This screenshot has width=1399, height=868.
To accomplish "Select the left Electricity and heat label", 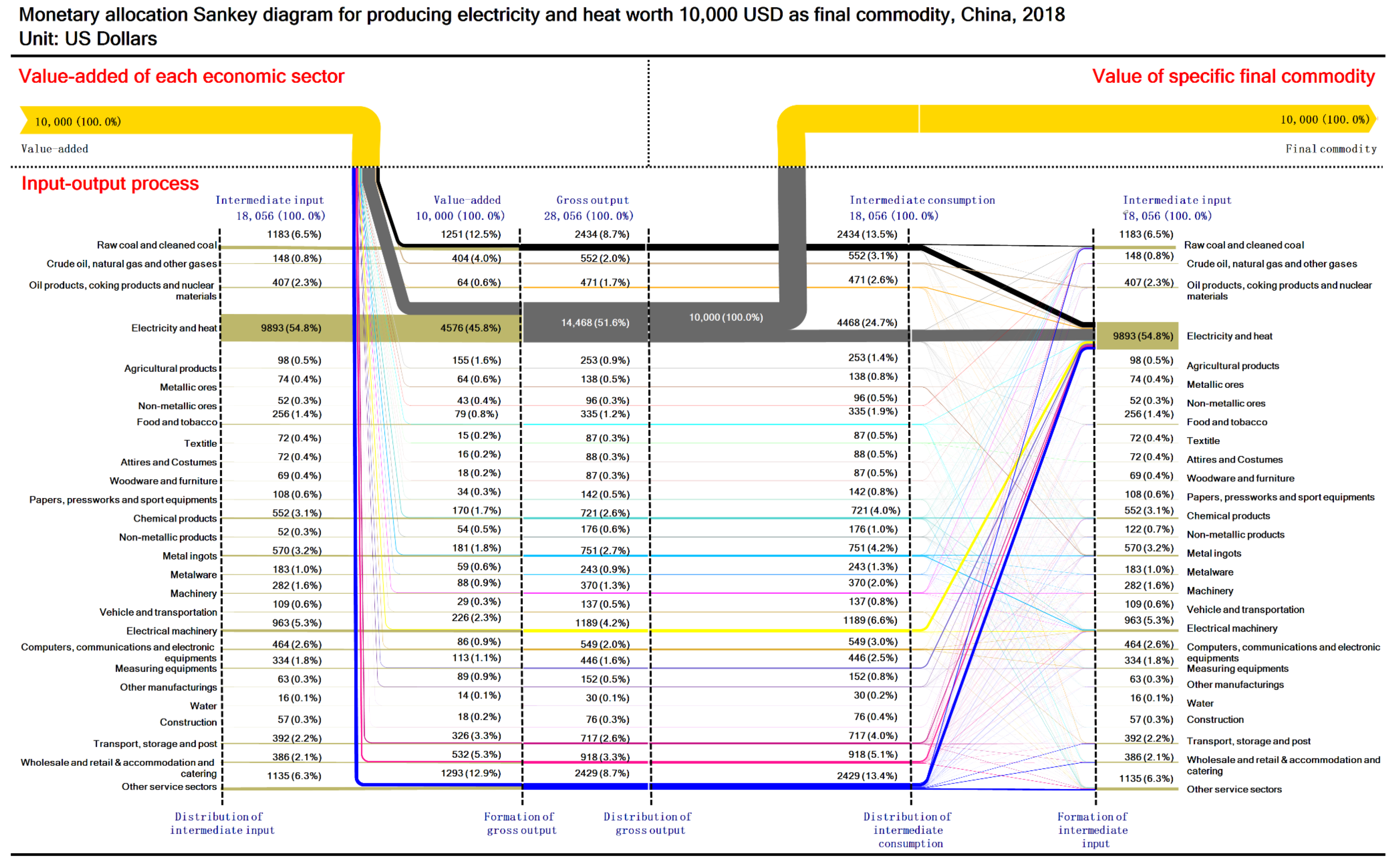I will tap(174, 328).
